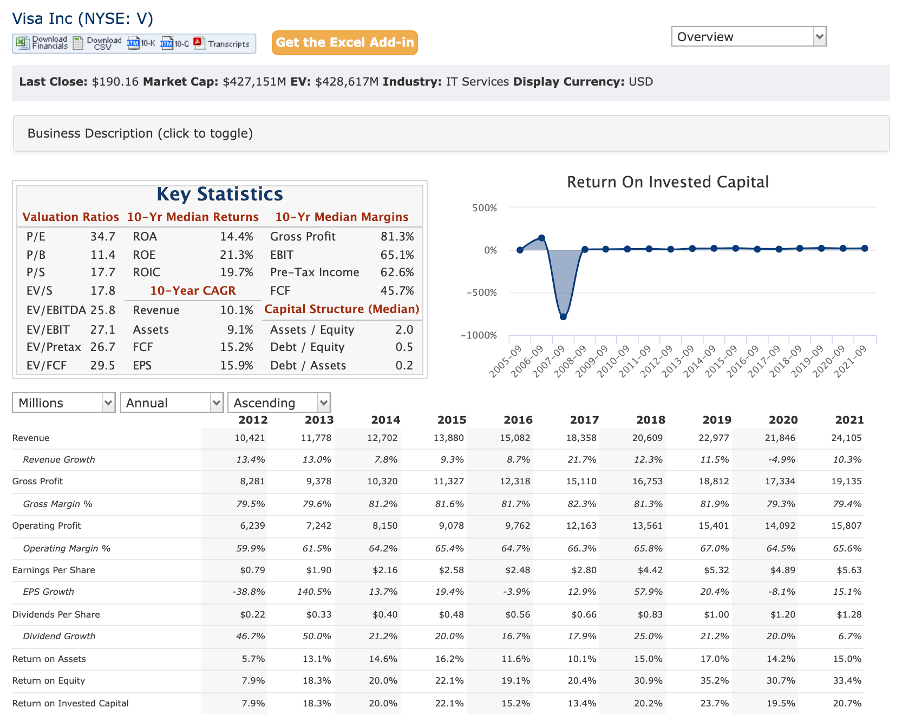The height and width of the screenshot is (728, 902).
Task: Open the Millions units dropdown
Action: coord(63,403)
